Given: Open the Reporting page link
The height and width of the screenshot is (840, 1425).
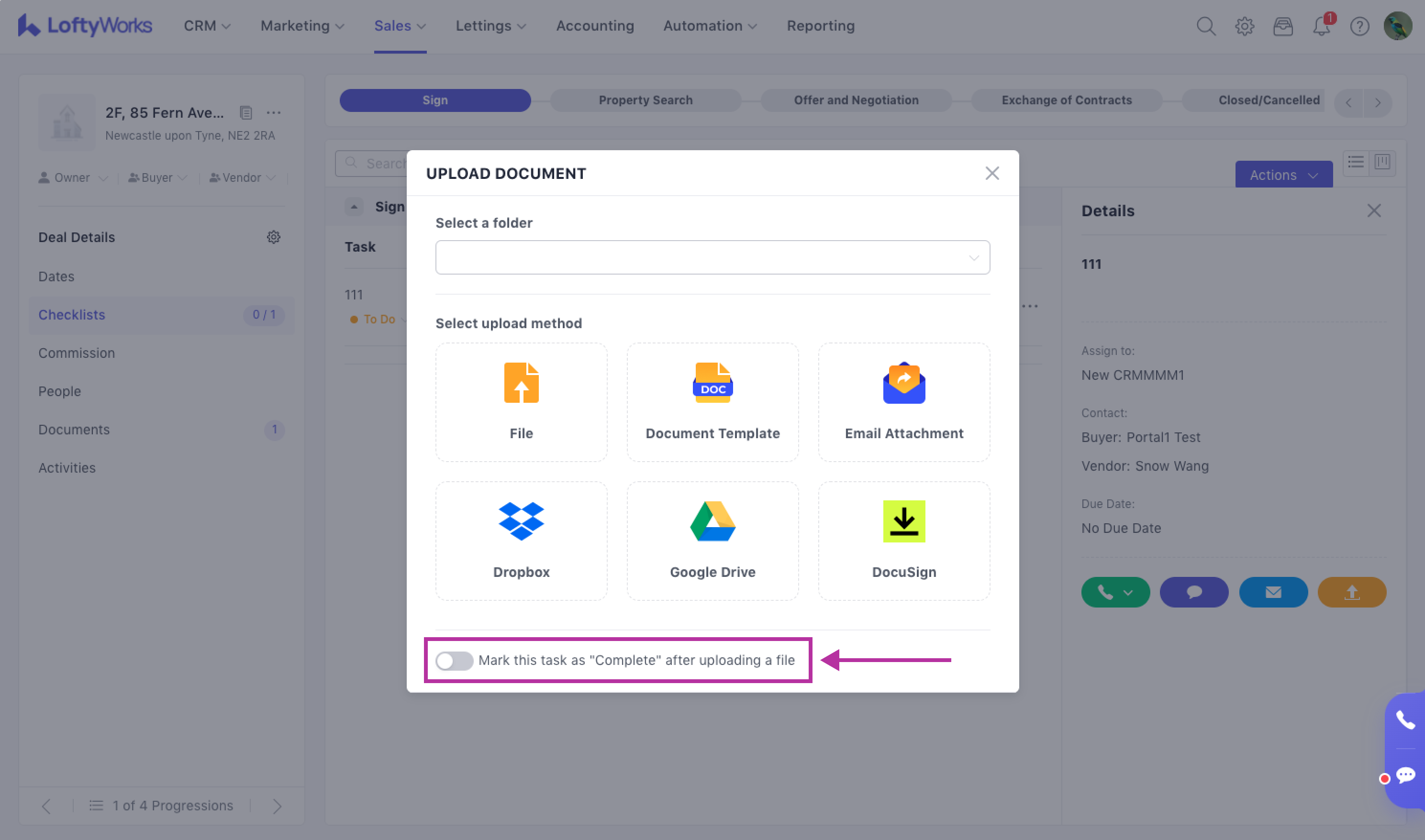Looking at the screenshot, I should pos(820,26).
